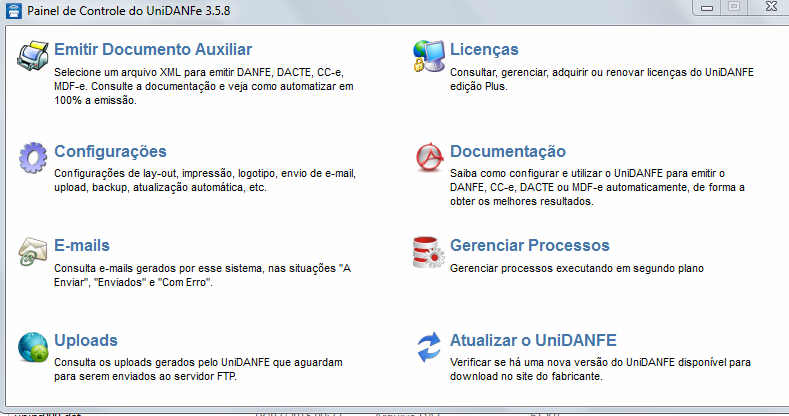Minimize the UniDANFe control panel window
This screenshot has height=416, width=789.
[x=707, y=7]
